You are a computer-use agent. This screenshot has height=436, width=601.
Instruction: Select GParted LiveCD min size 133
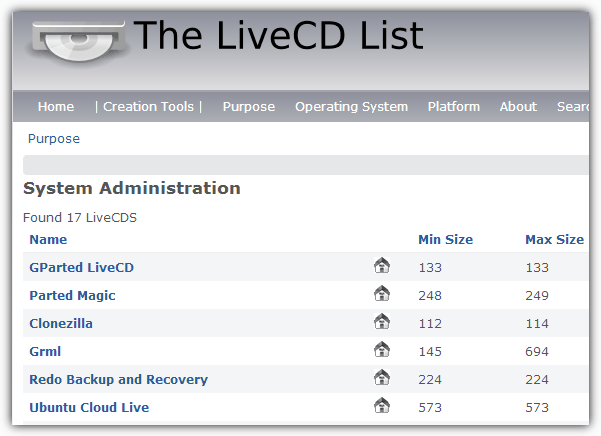click(430, 267)
